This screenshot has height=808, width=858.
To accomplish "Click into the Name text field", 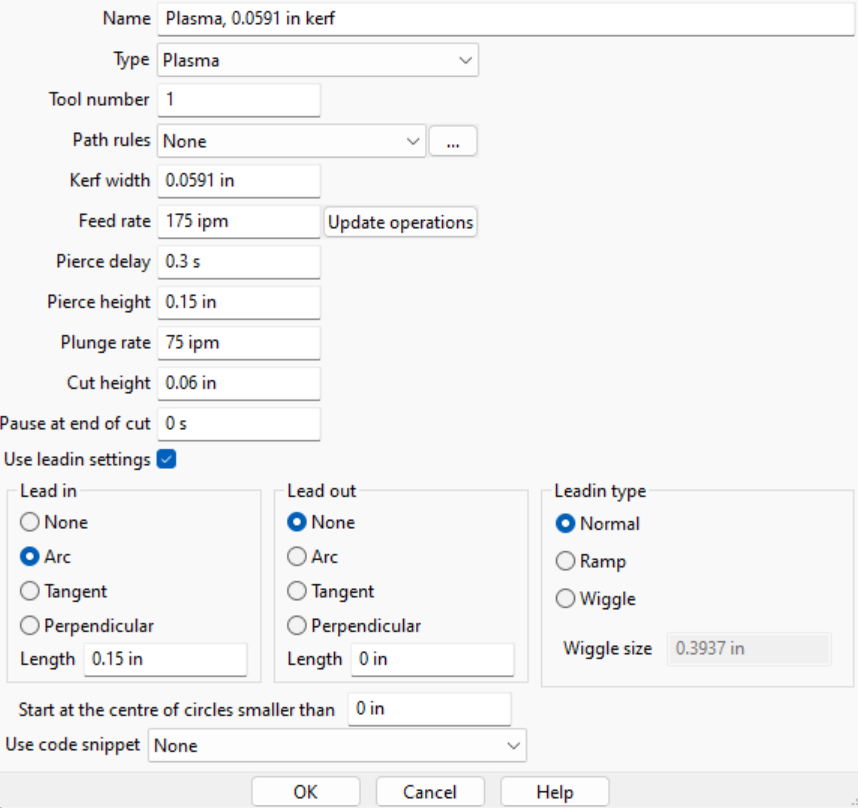I will click(x=505, y=18).
